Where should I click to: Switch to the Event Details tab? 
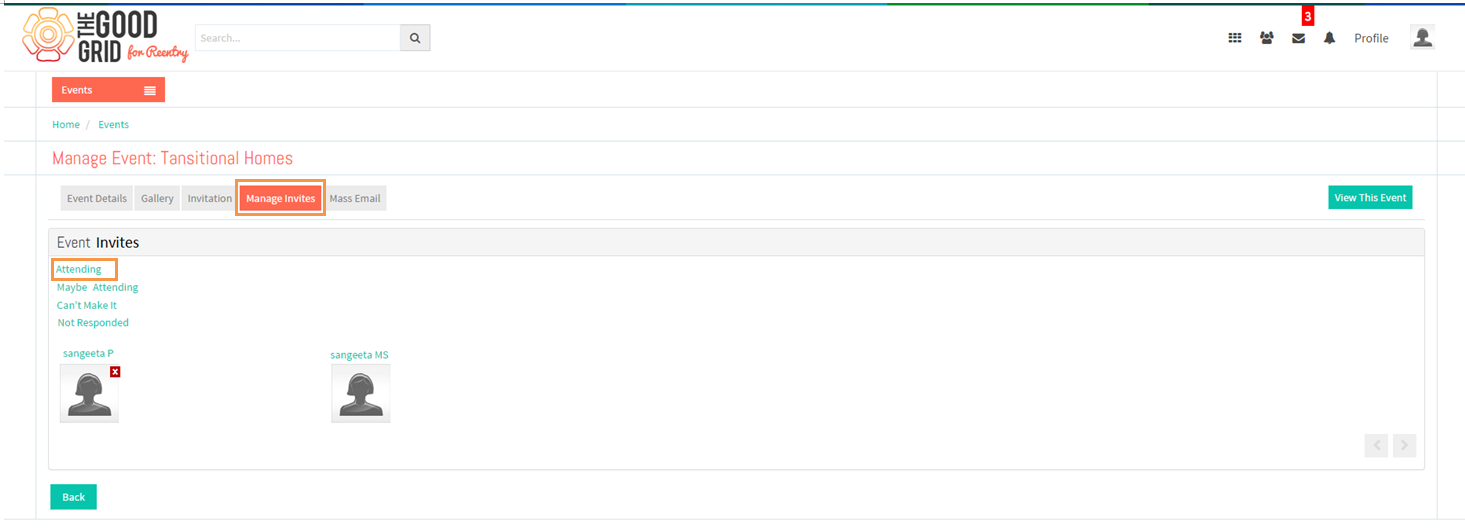(x=97, y=198)
